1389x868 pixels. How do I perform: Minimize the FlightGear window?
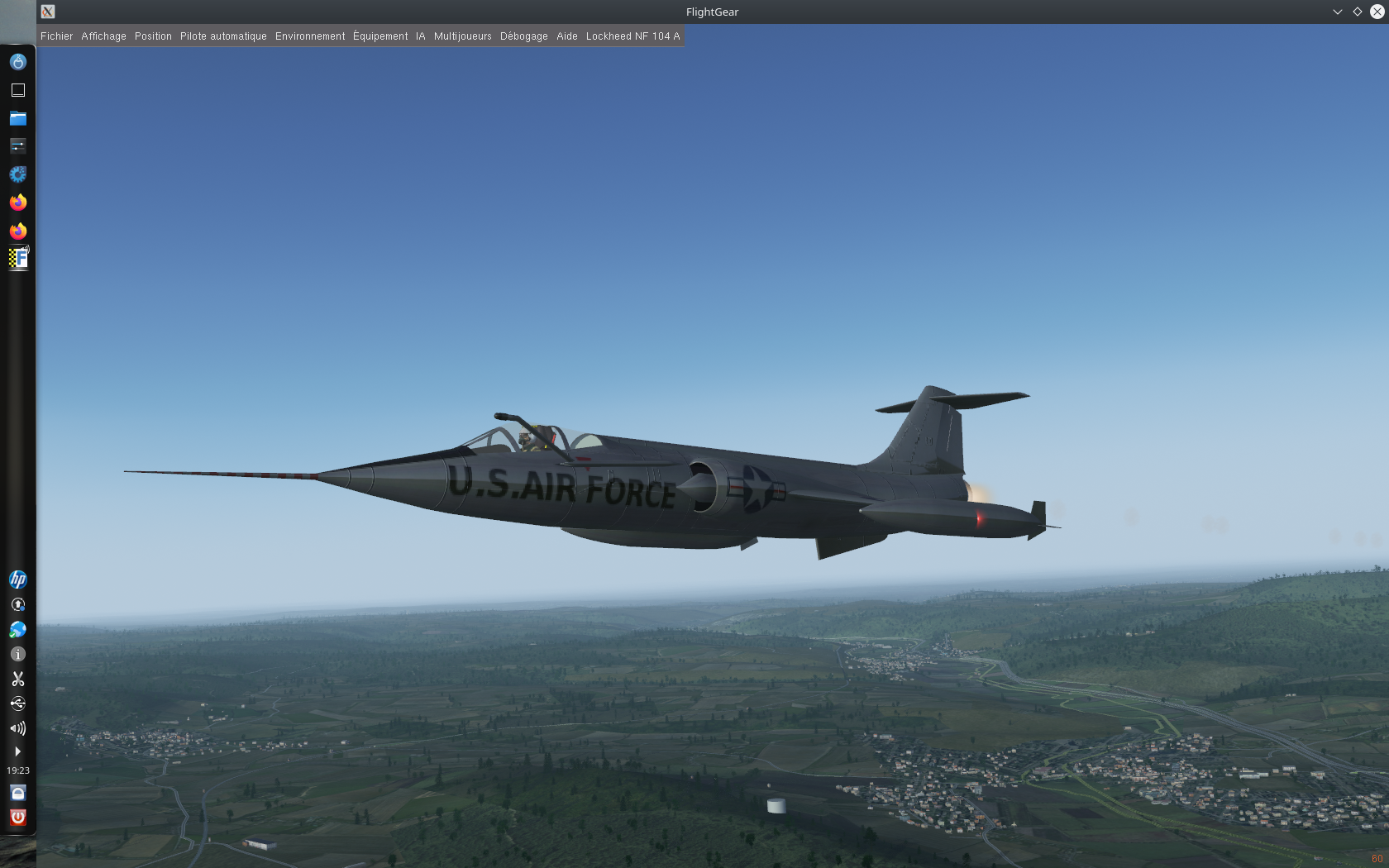coord(1337,12)
